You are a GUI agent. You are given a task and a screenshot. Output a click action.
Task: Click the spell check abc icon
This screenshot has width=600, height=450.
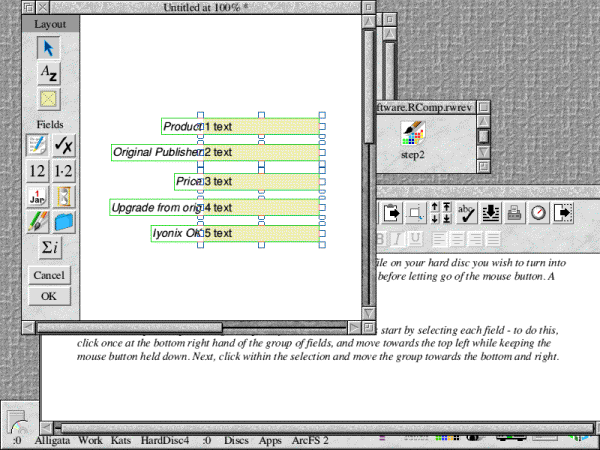pos(465,212)
